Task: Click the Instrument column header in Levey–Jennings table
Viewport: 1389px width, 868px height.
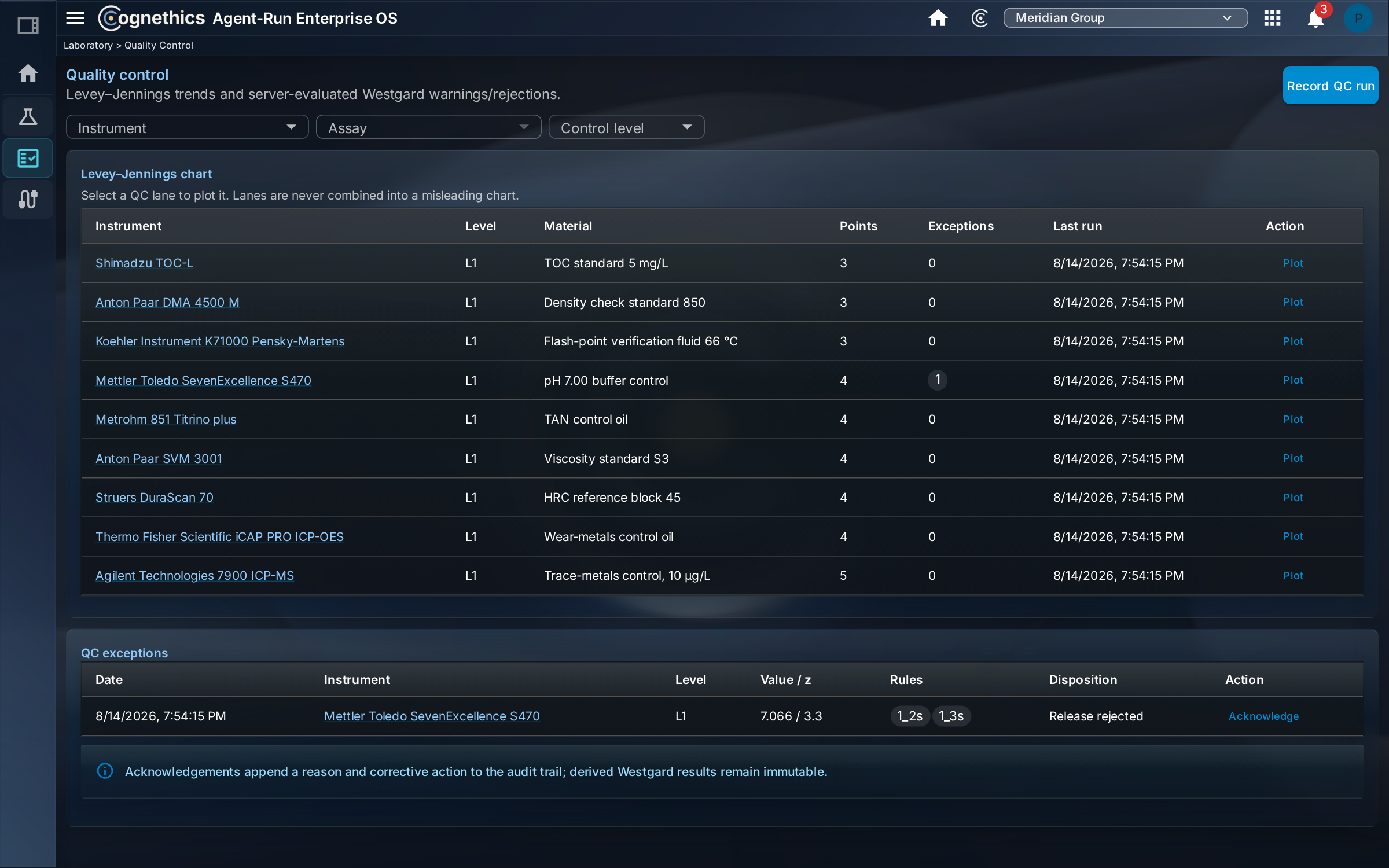Action: coord(128,226)
